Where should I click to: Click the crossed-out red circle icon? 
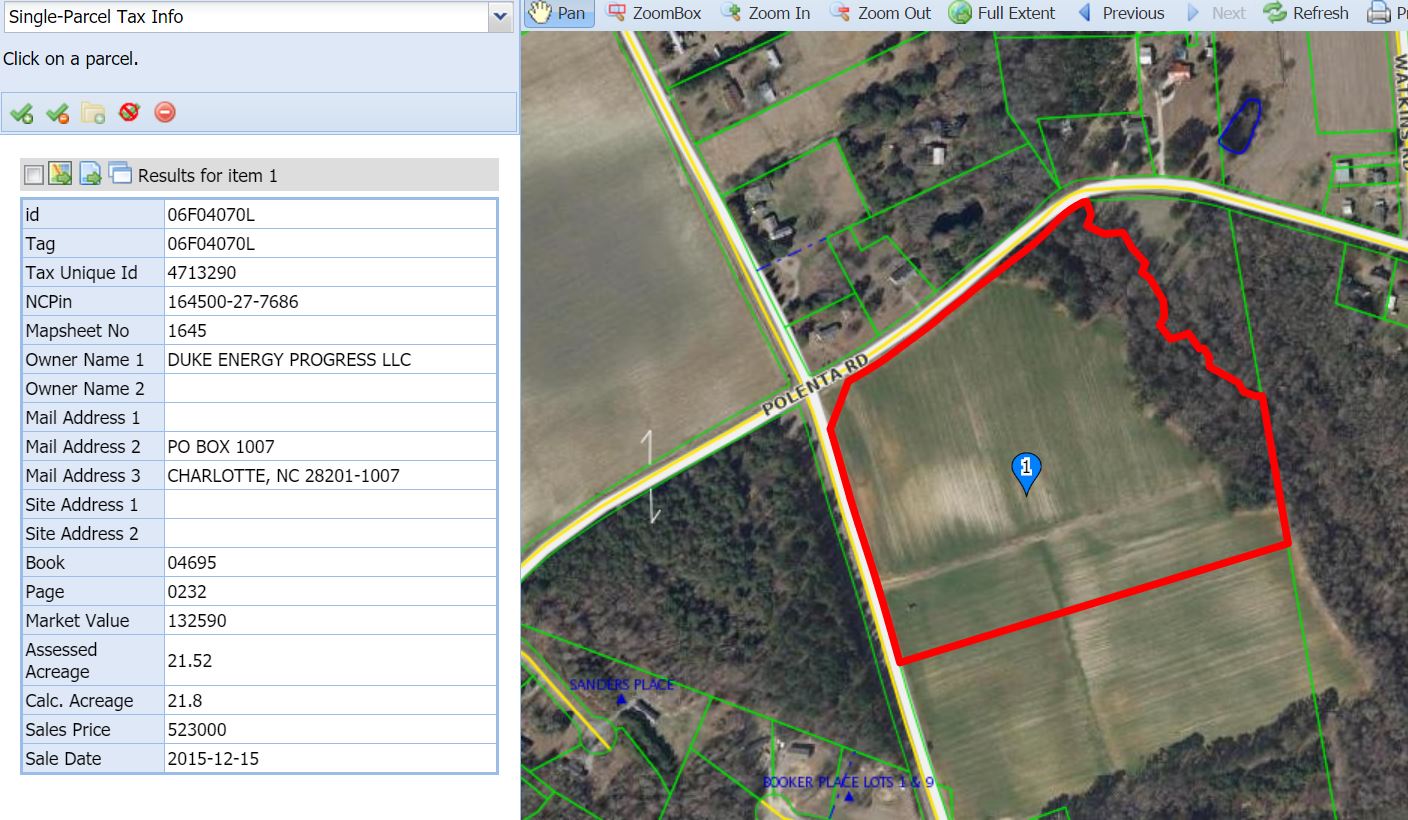[129, 112]
